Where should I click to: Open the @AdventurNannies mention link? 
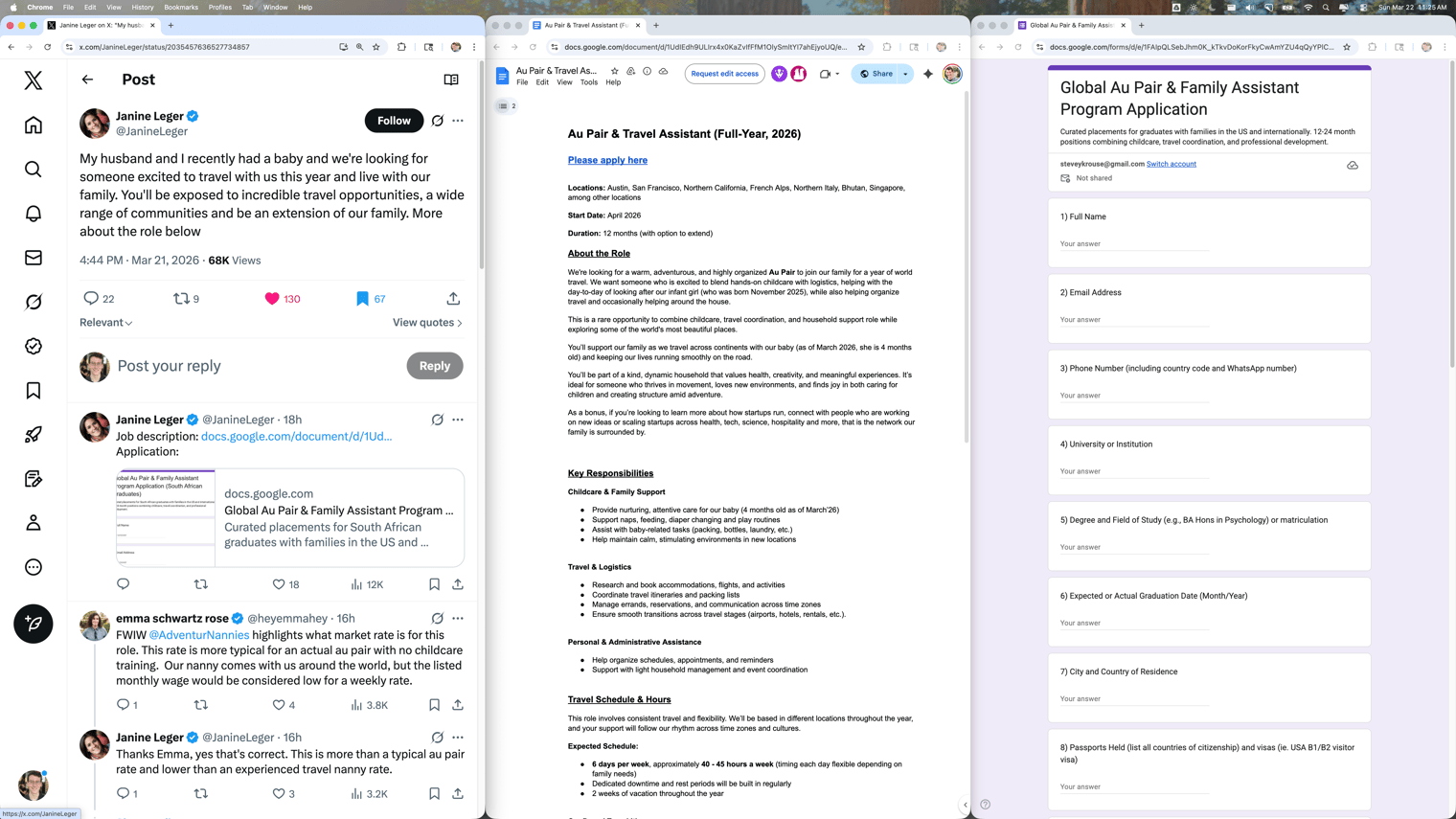[199, 635]
